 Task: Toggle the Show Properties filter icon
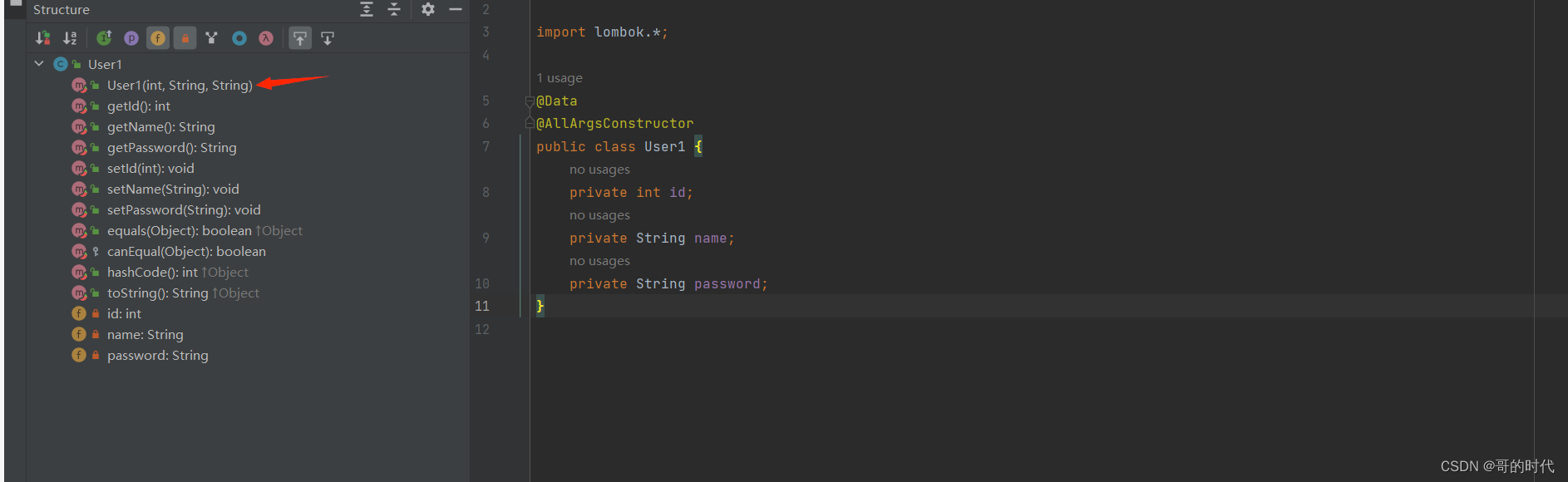coord(131,38)
